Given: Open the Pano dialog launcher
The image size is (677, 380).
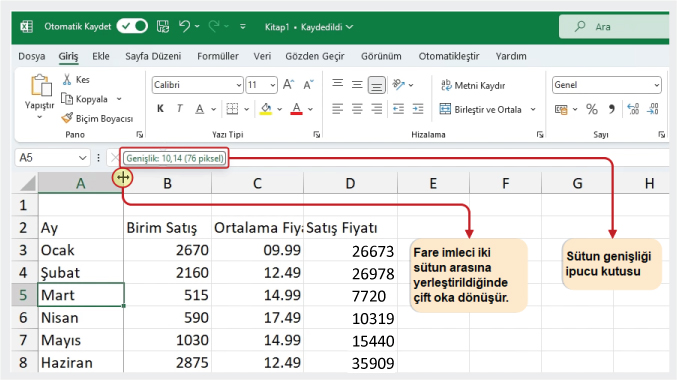Looking at the screenshot, I should click(x=139, y=135).
